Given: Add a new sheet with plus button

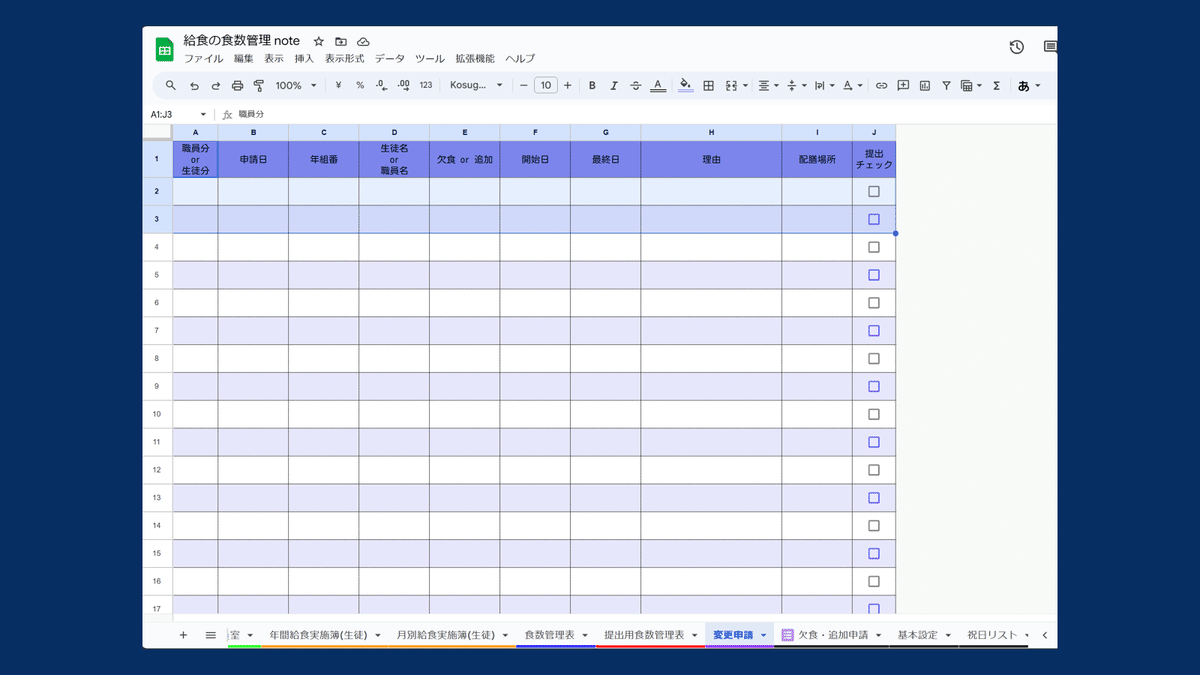Looking at the screenshot, I should point(183,635).
